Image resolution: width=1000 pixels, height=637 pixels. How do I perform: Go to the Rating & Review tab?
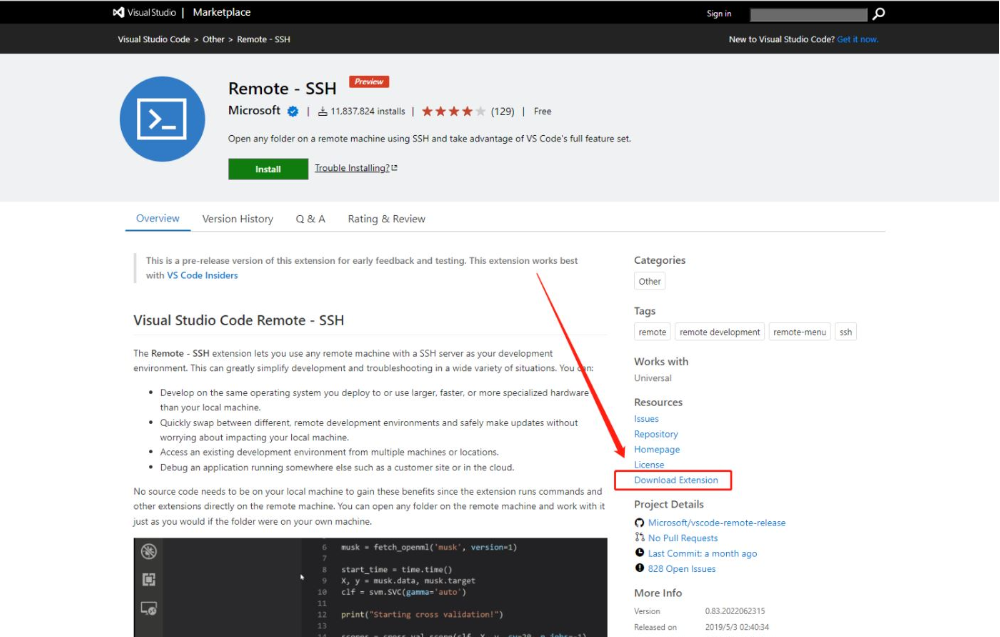point(386,219)
